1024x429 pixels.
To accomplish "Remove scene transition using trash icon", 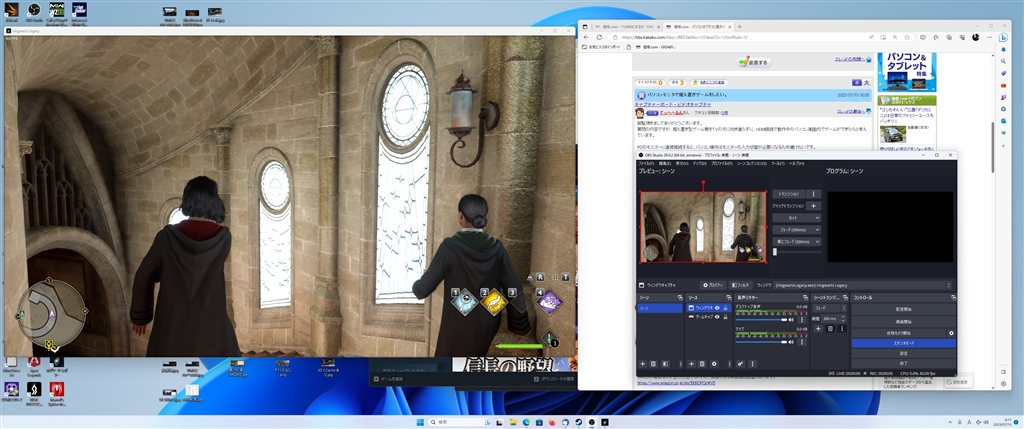I will click(x=830, y=328).
